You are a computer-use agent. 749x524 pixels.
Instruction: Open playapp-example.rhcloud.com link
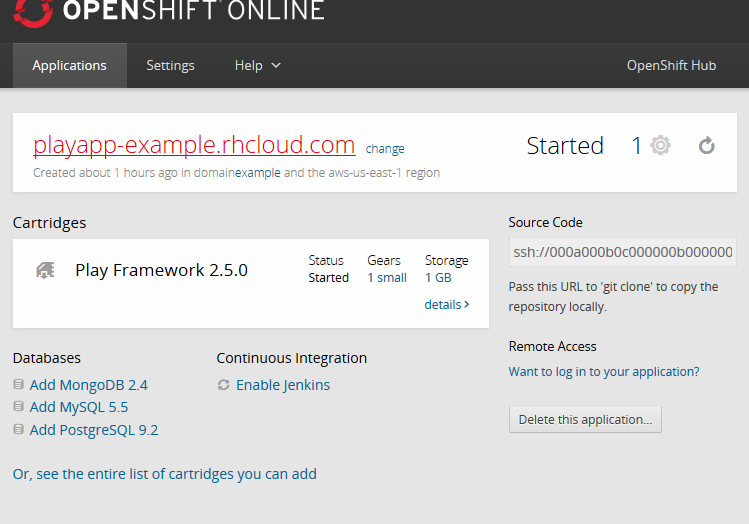[194, 145]
